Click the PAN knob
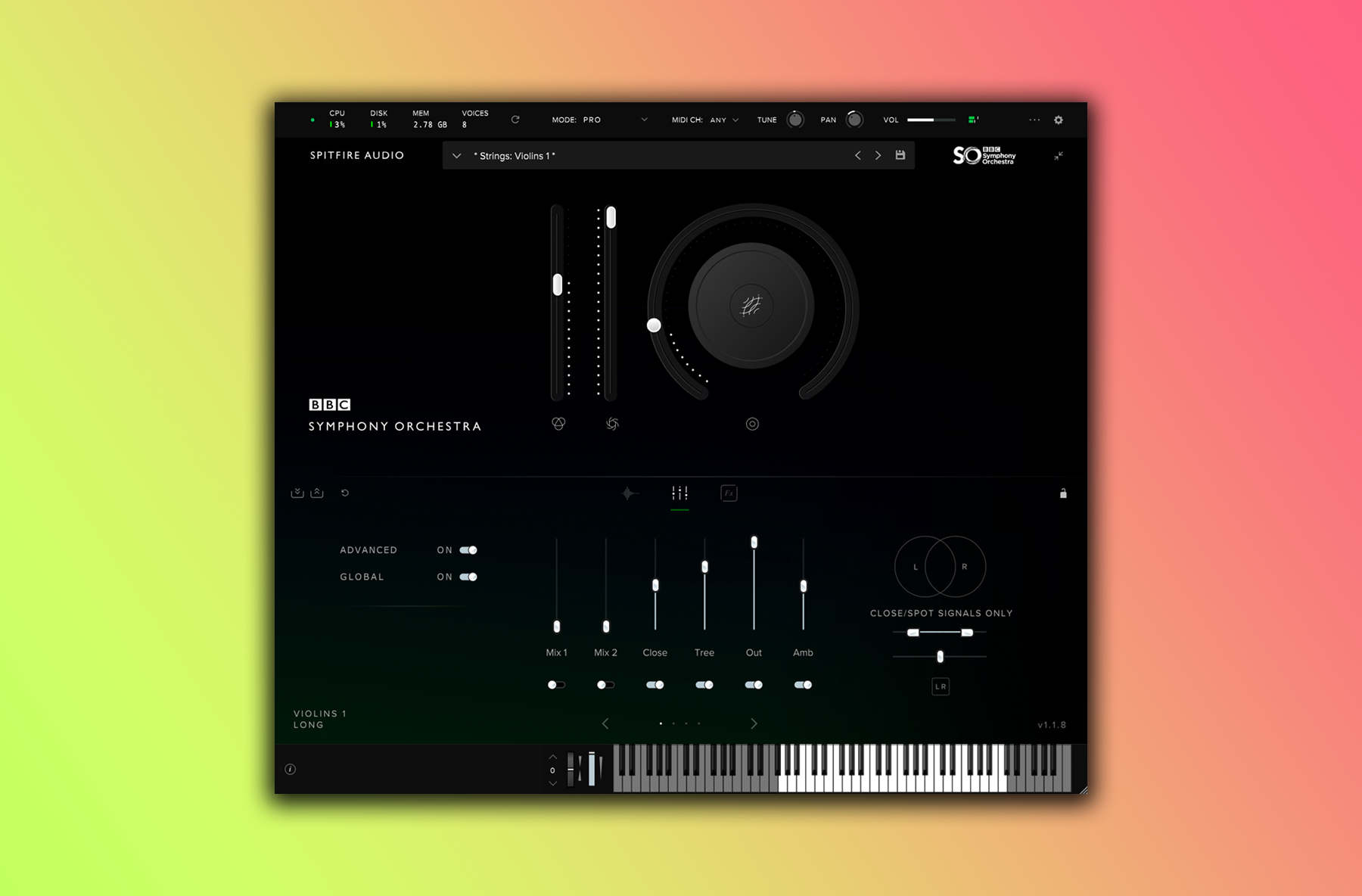 854,120
